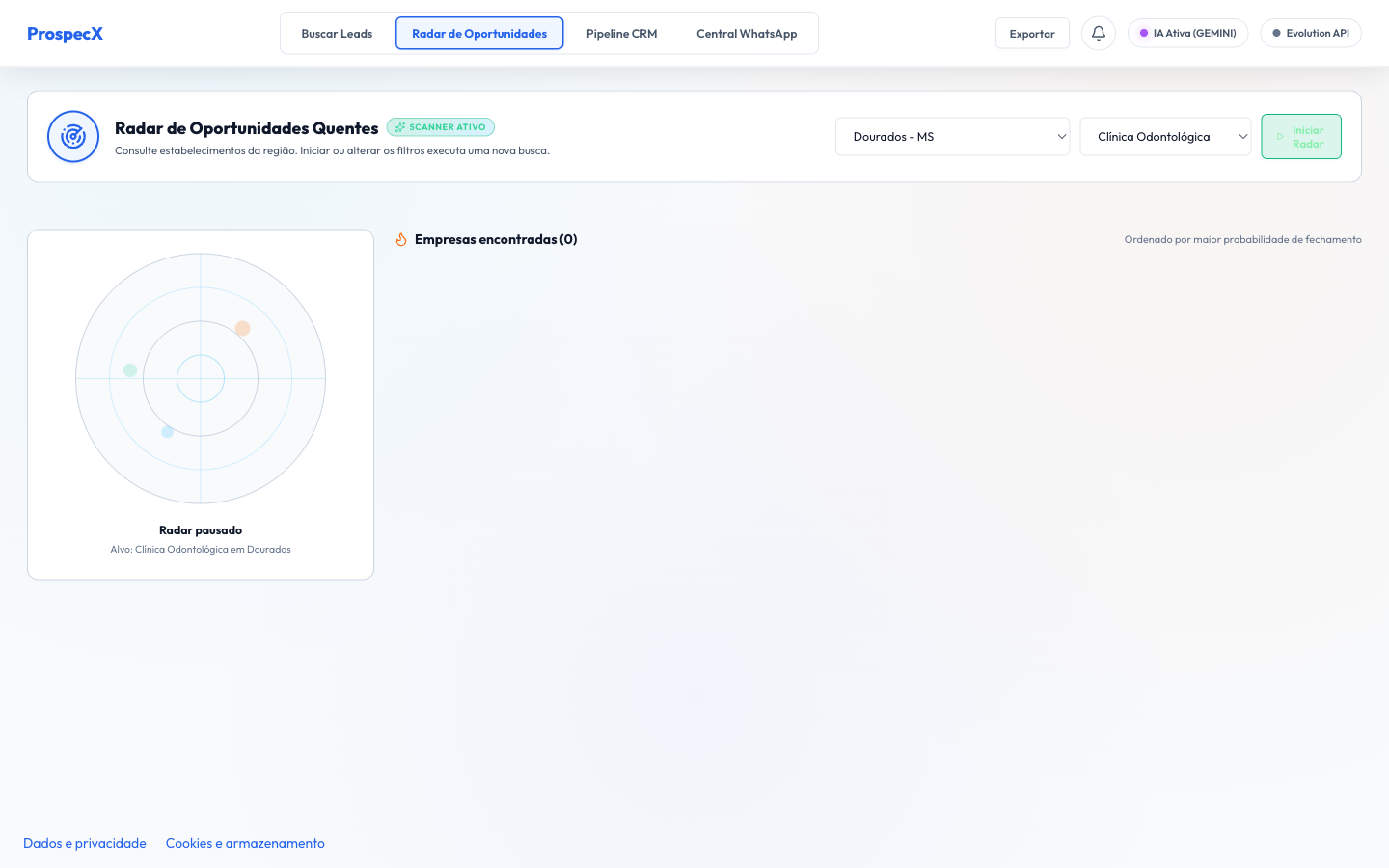This screenshot has height=868, width=1389.
Task: Click the play icon in Iniciar Radar
Action: (1280, 137)
